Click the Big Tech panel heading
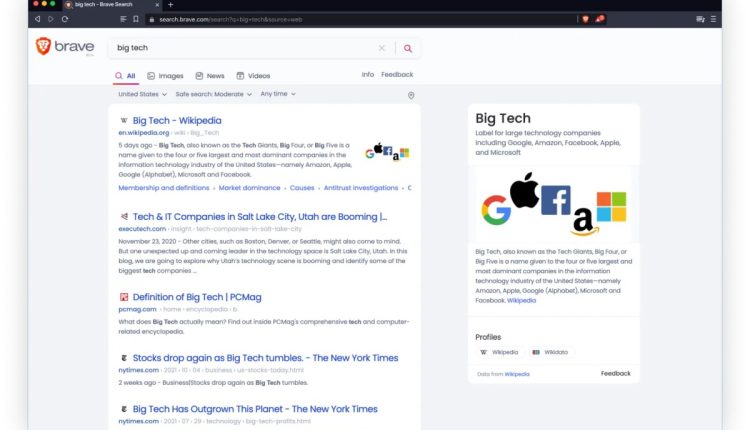Screen dimensions: 750x430 [x=503, y=118]
